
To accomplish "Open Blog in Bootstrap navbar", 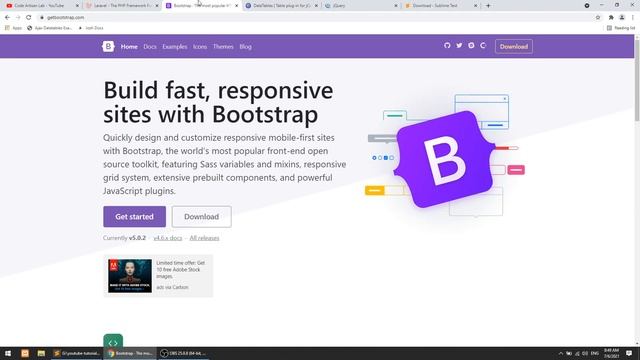I will (245, 47).
